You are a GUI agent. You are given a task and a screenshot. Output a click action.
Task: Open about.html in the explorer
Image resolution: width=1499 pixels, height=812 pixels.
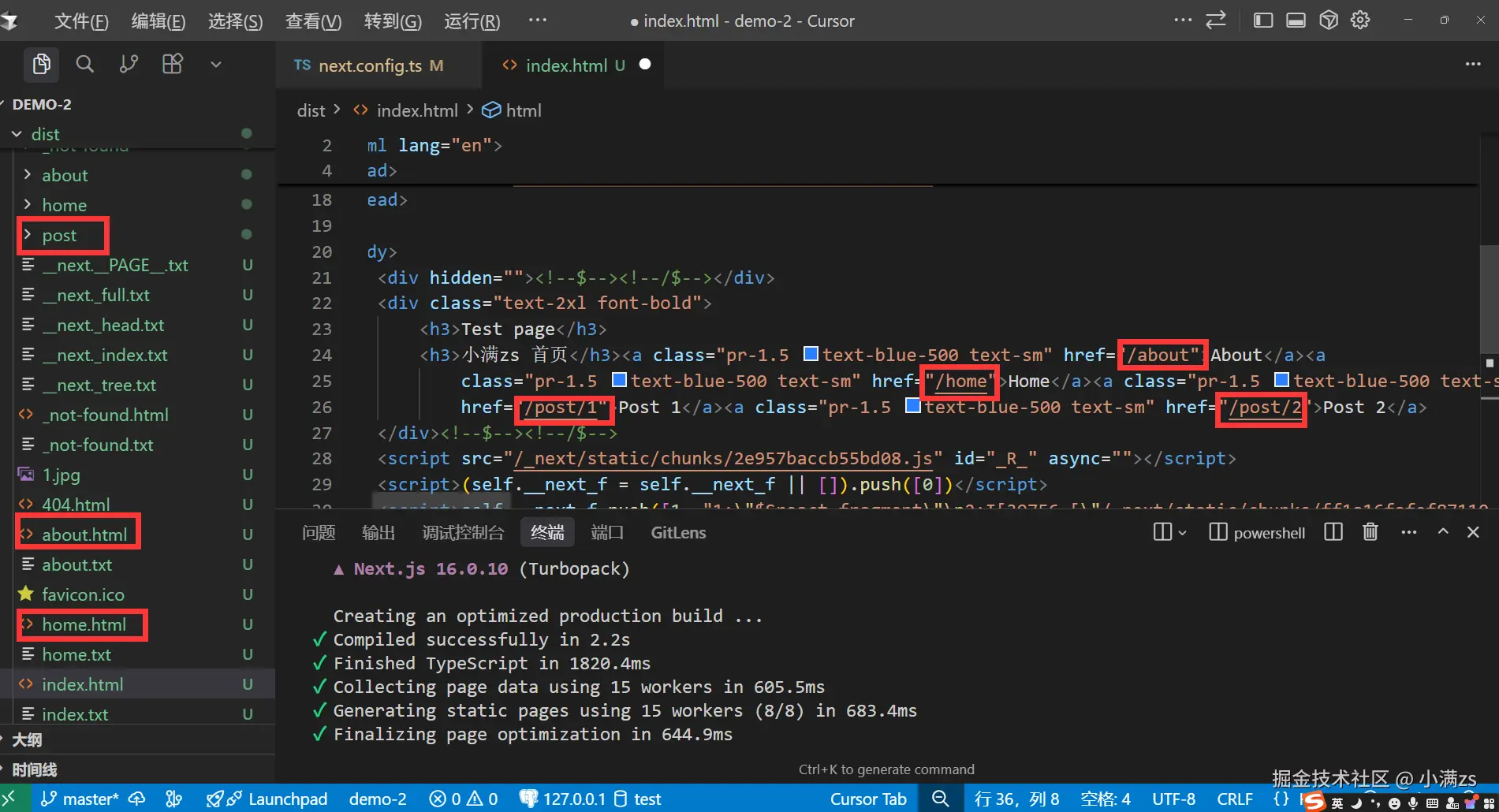pyautogui.click(x=84, y=535)
